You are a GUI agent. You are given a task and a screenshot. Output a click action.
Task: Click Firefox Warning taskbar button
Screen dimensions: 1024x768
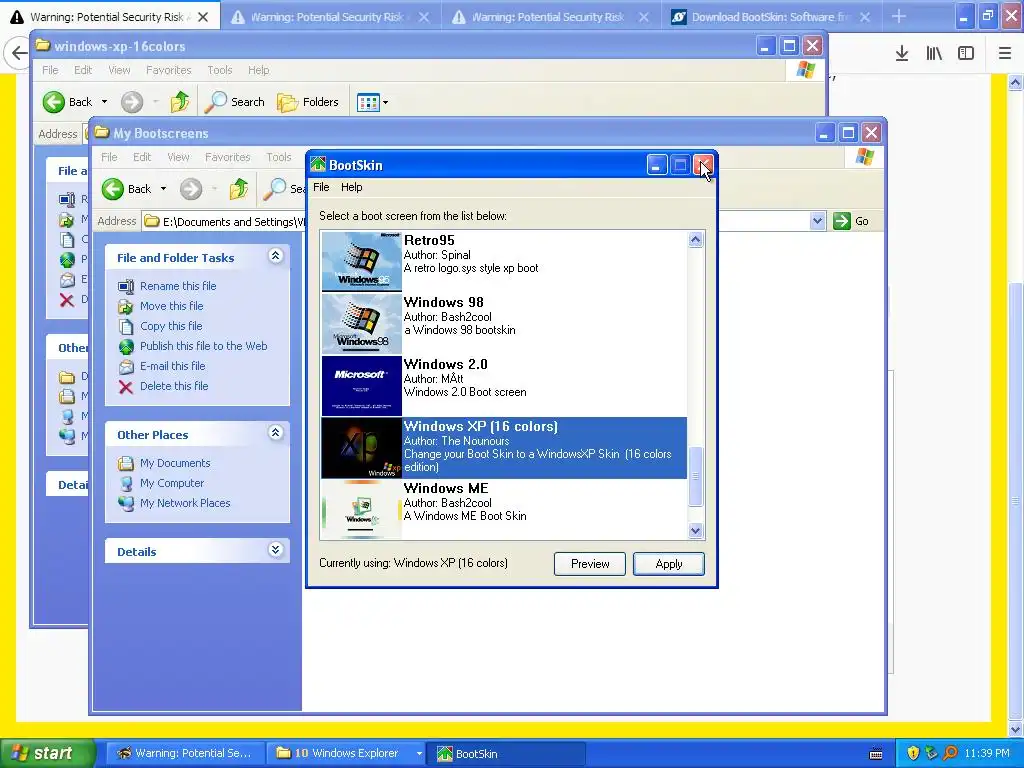186,754
